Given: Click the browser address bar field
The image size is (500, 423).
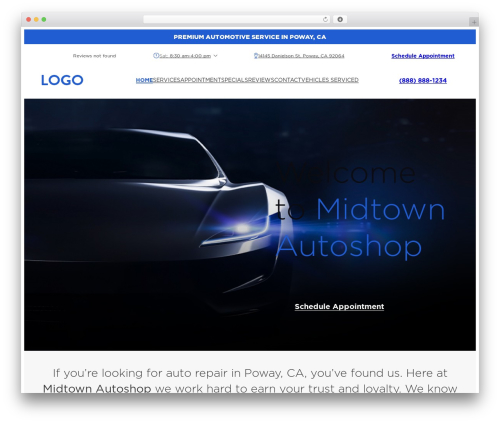Looking at the screenshot, I should (x=236, y=19).
